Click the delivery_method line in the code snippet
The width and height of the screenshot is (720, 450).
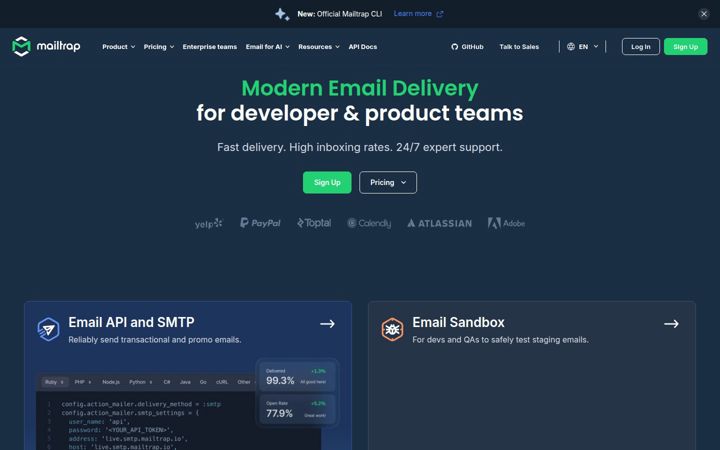pos(141,404)
